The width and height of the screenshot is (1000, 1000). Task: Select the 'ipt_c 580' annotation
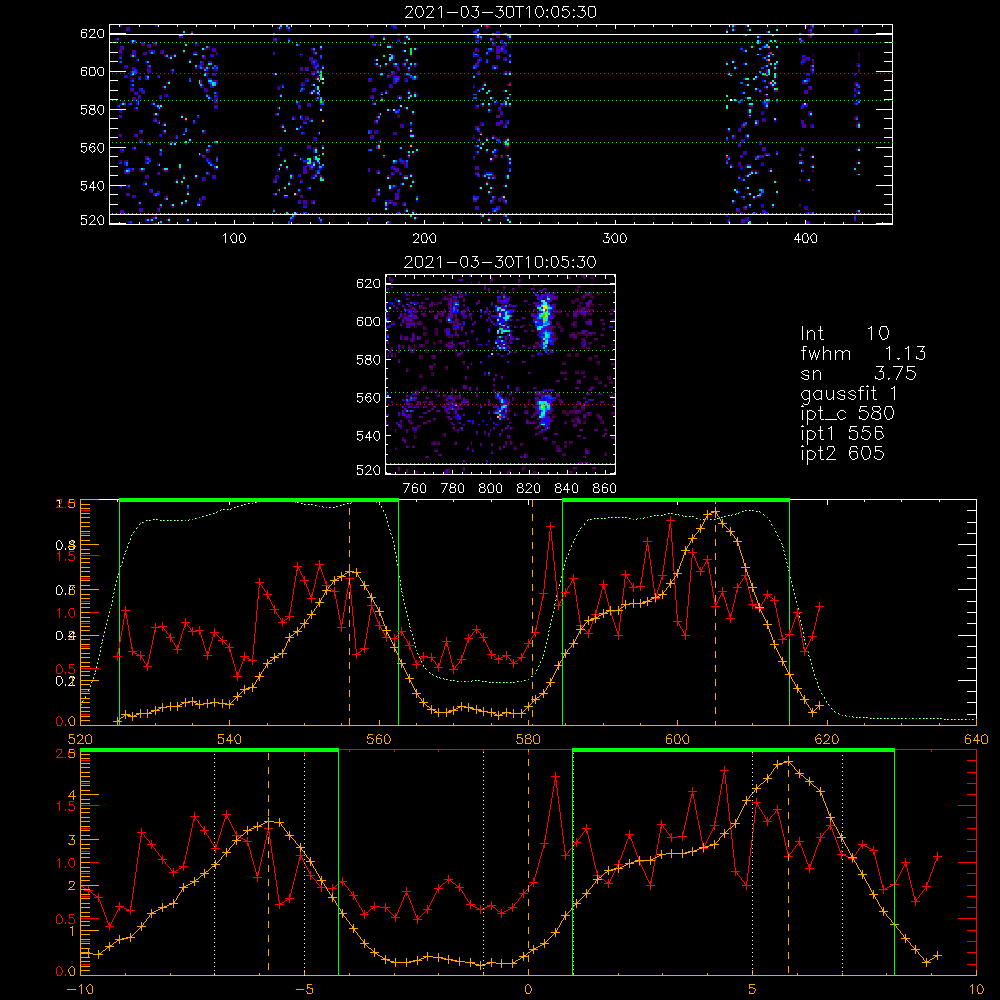[x=848, y=413]
